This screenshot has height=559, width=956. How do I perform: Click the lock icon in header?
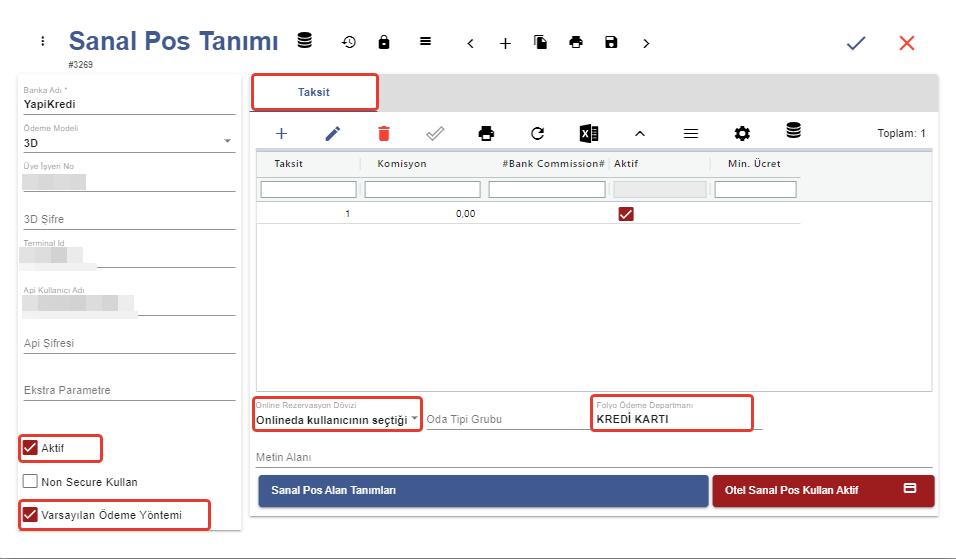click(384, 42)
